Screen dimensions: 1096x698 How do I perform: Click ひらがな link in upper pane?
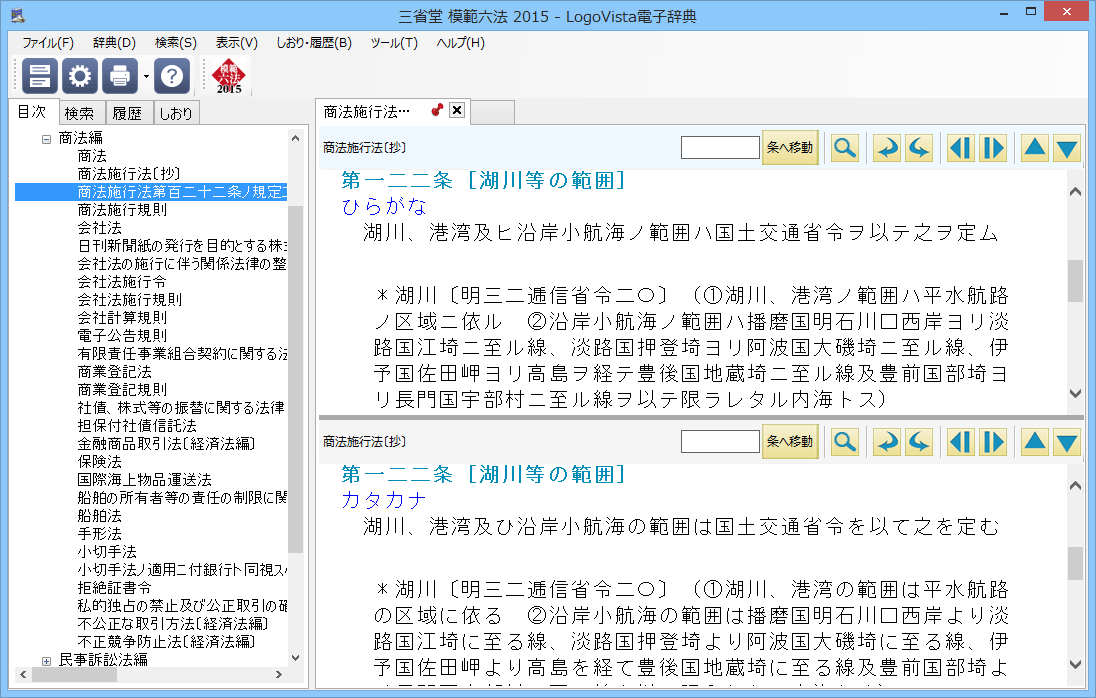tap(384, 206)
